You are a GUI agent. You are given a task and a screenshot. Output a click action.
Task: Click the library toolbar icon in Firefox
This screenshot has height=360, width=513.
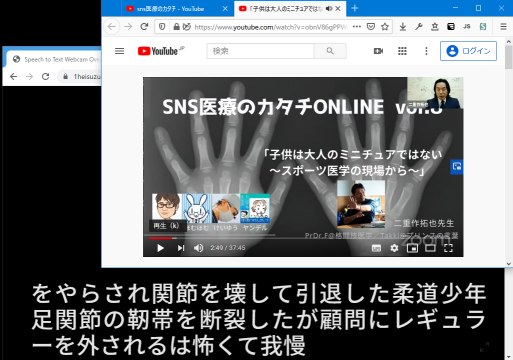[435, 27]
